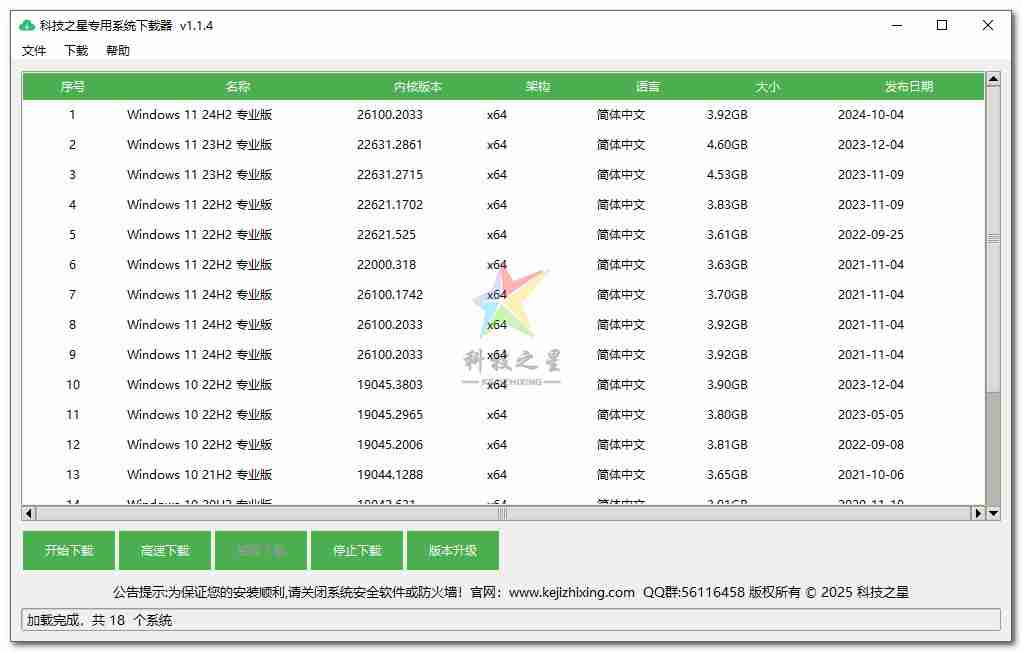
Task: Click the horizontal scrollbar left arrow
Action: (x=29, y=513)
